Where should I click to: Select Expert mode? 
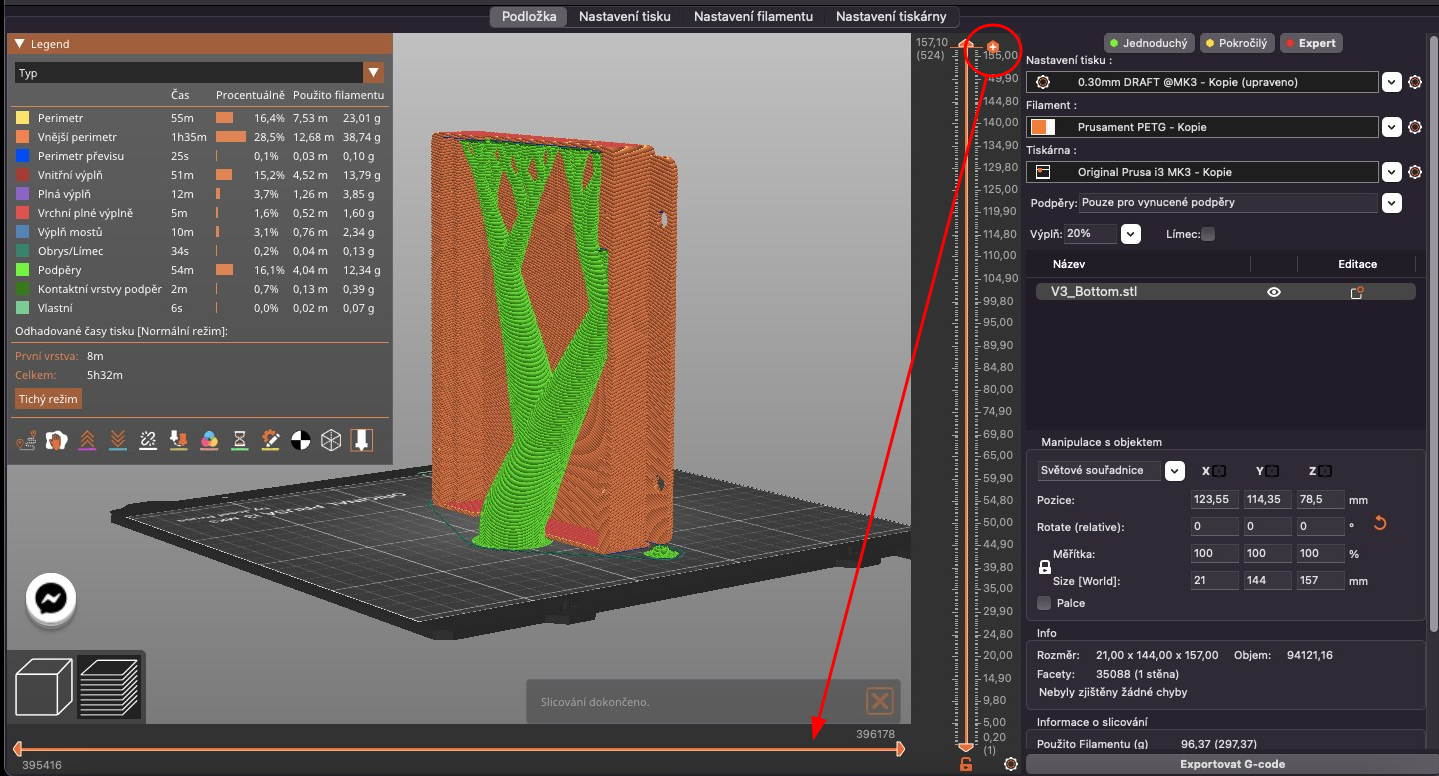tap(1312, 43)
